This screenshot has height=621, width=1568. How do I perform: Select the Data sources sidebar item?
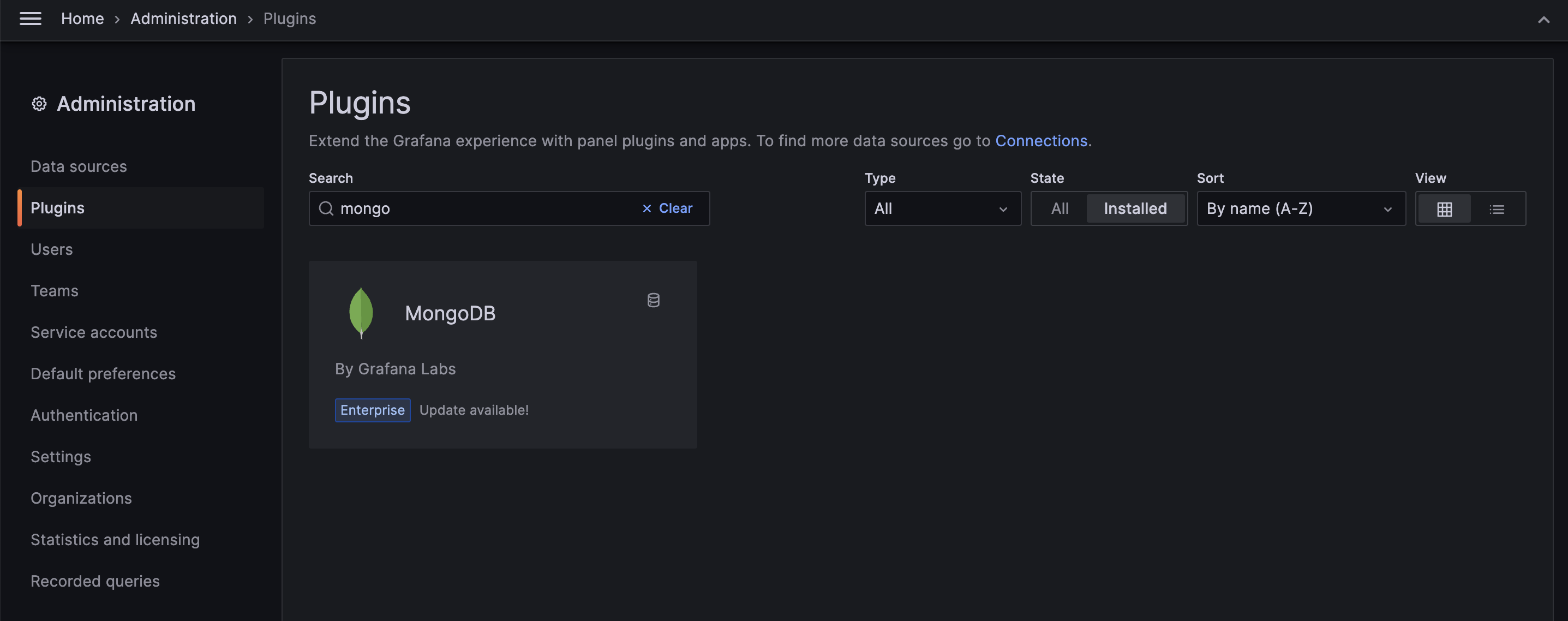pos(78,166)
